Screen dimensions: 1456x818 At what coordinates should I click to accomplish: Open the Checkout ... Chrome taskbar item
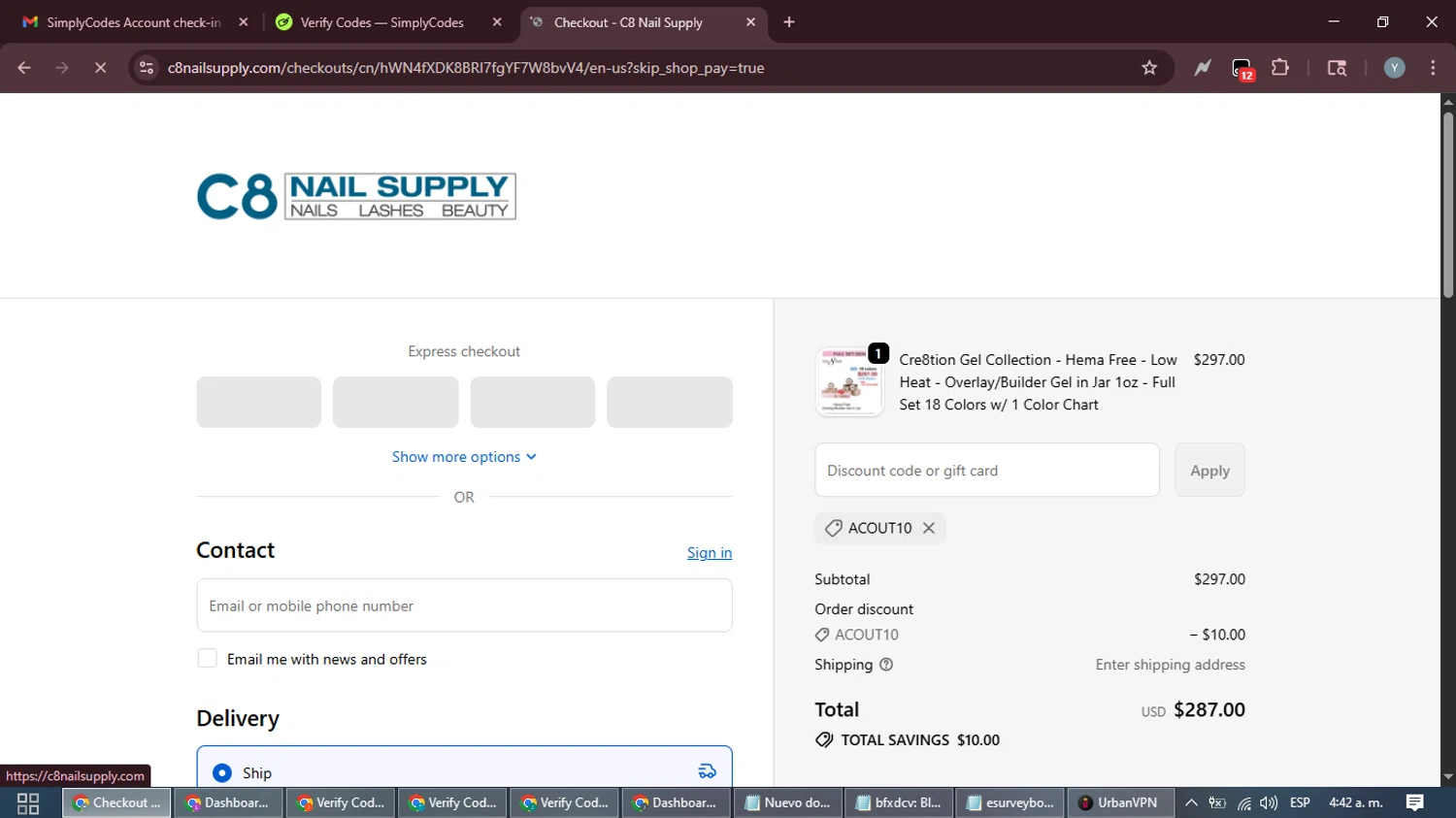pyautogui.click(x=117, y=803)
